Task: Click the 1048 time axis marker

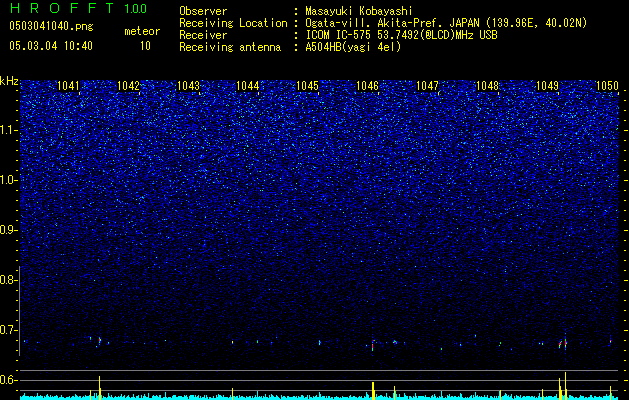Action: tap(487, 85)
